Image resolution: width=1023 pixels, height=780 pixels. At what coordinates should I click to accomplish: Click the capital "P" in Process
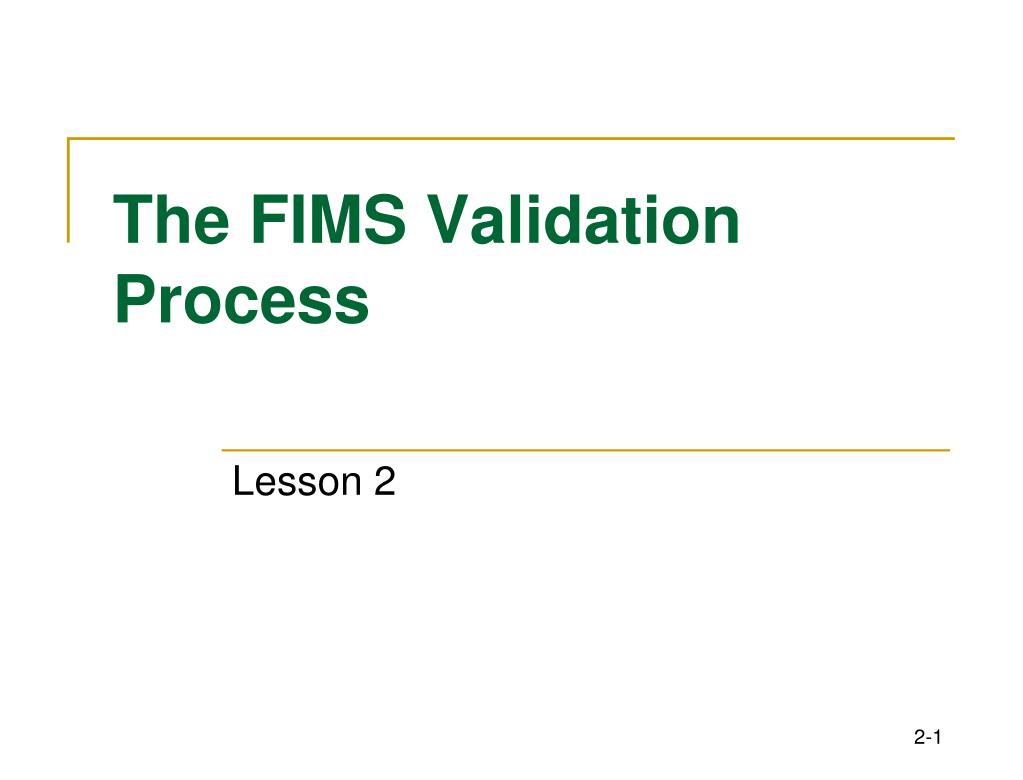134,297
